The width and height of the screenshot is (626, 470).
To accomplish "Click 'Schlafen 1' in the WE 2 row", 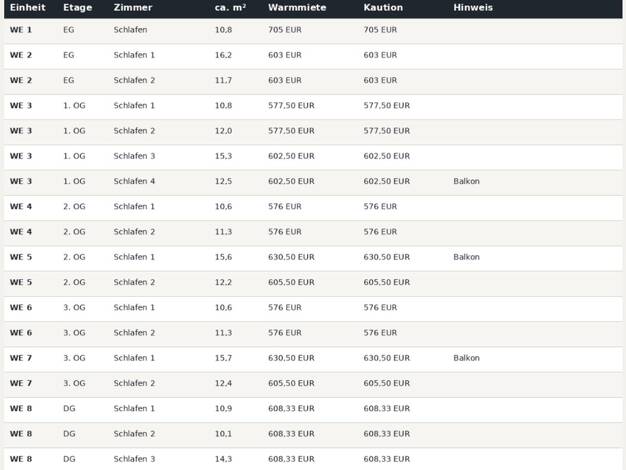I will click(x=134, y=55).
